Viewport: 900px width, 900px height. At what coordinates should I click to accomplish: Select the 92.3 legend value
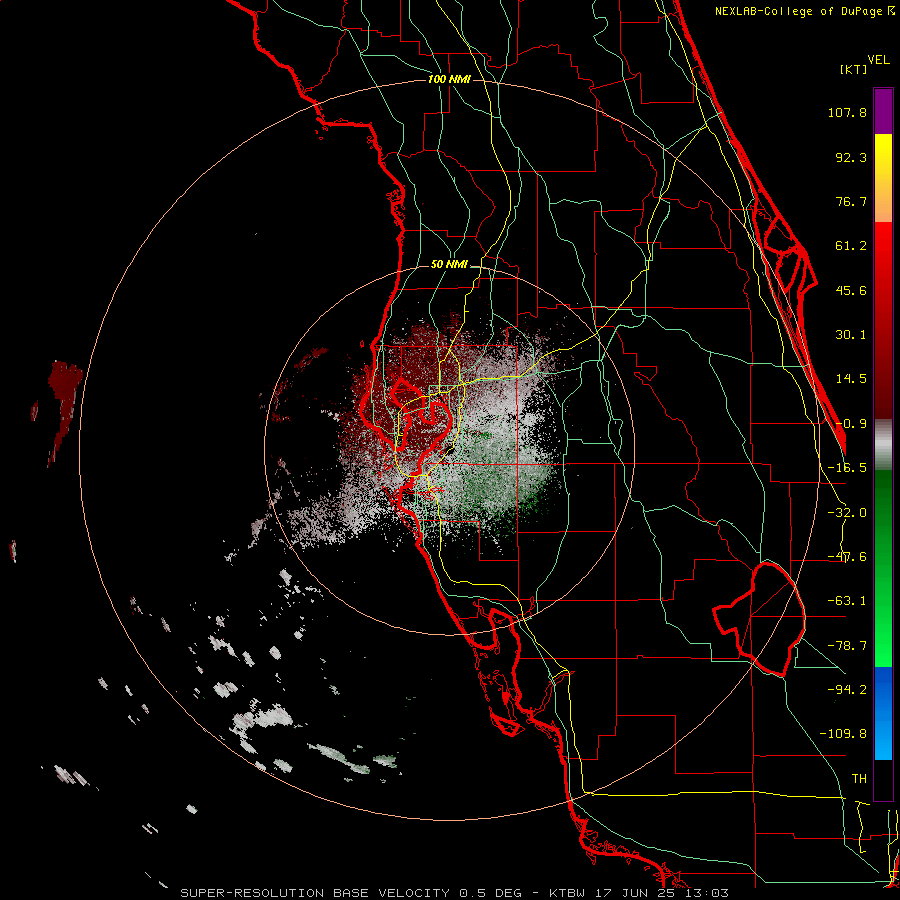[851, 157]
